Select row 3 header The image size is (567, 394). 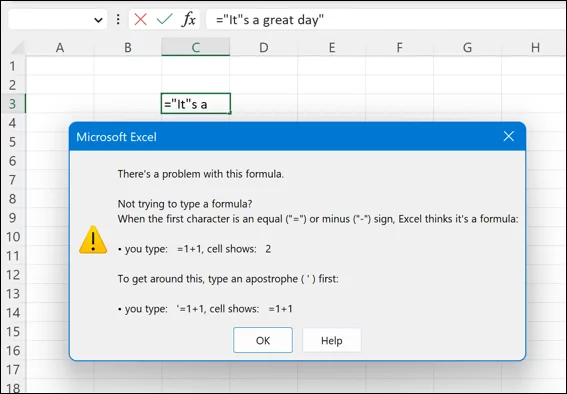[13, 103]
